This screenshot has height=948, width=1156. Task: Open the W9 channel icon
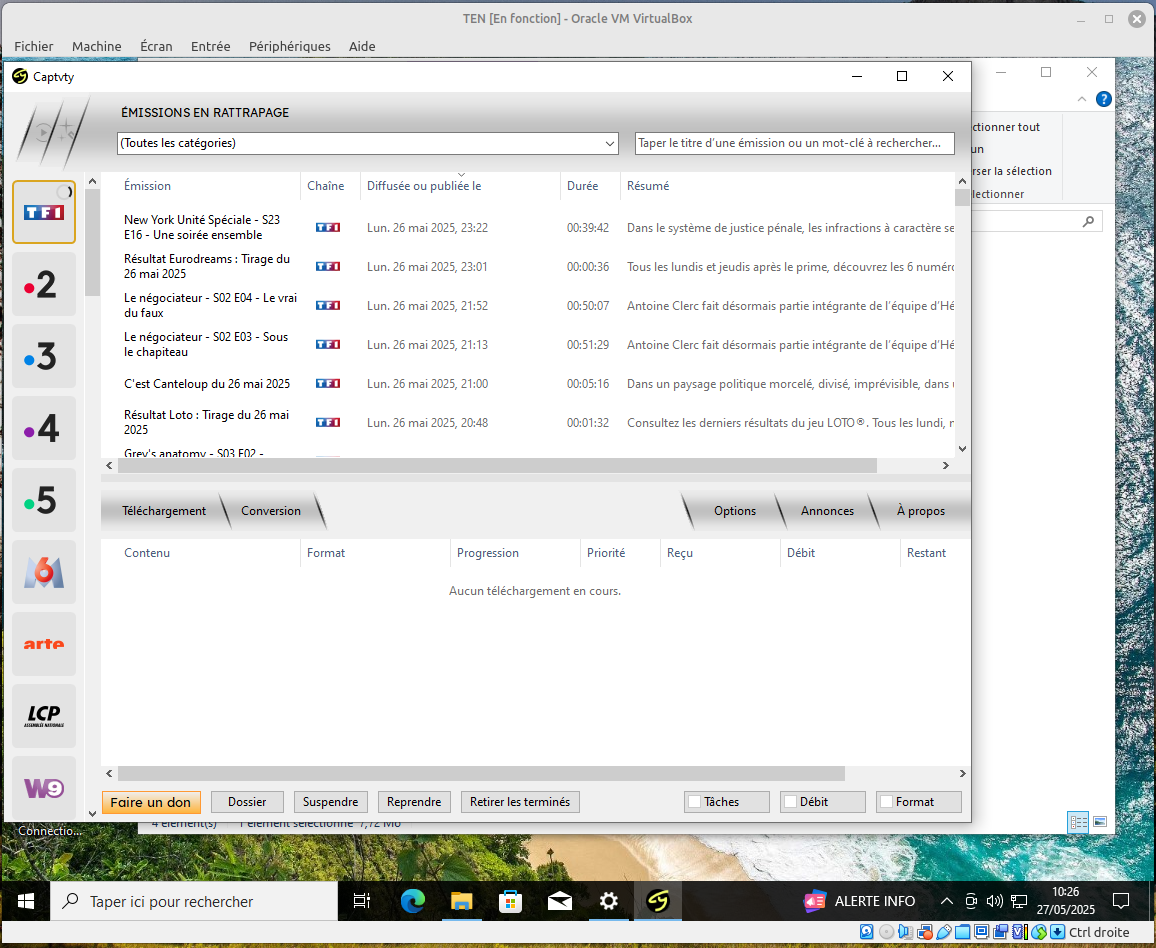(x=44, y=788)
